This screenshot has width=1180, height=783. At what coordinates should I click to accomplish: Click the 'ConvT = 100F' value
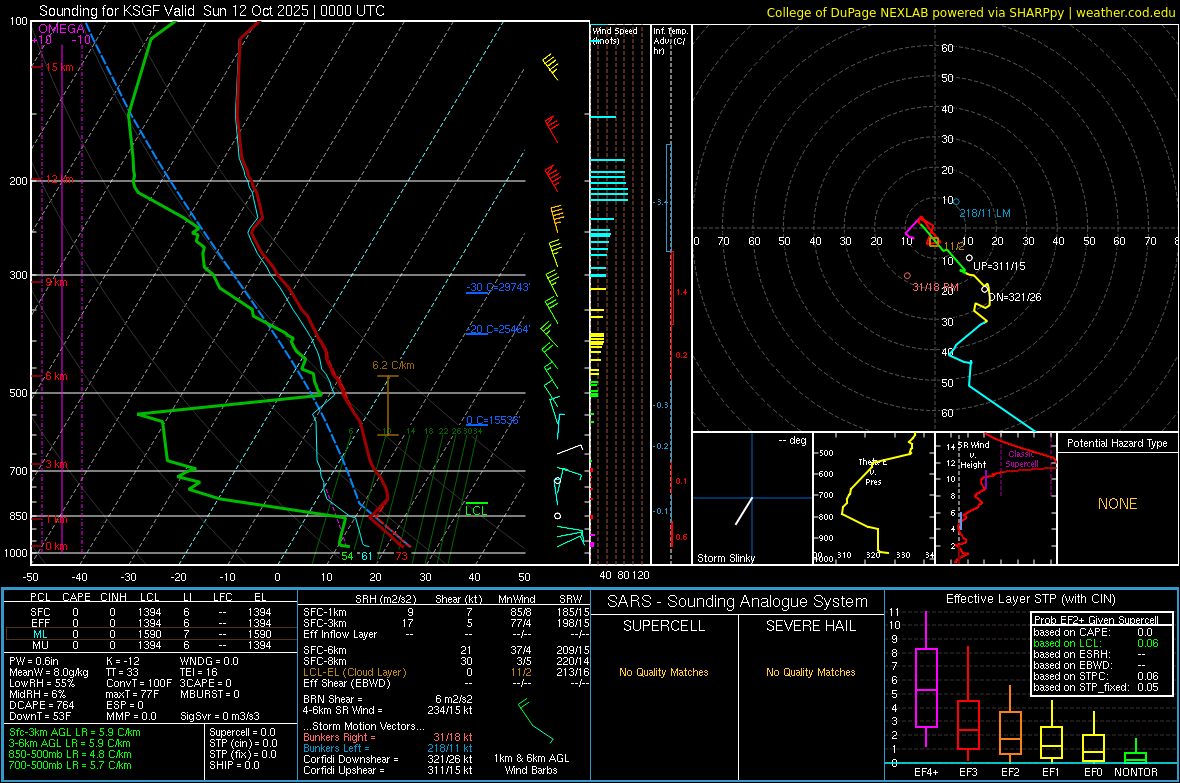pyautogui.click(x=139, y=683)
